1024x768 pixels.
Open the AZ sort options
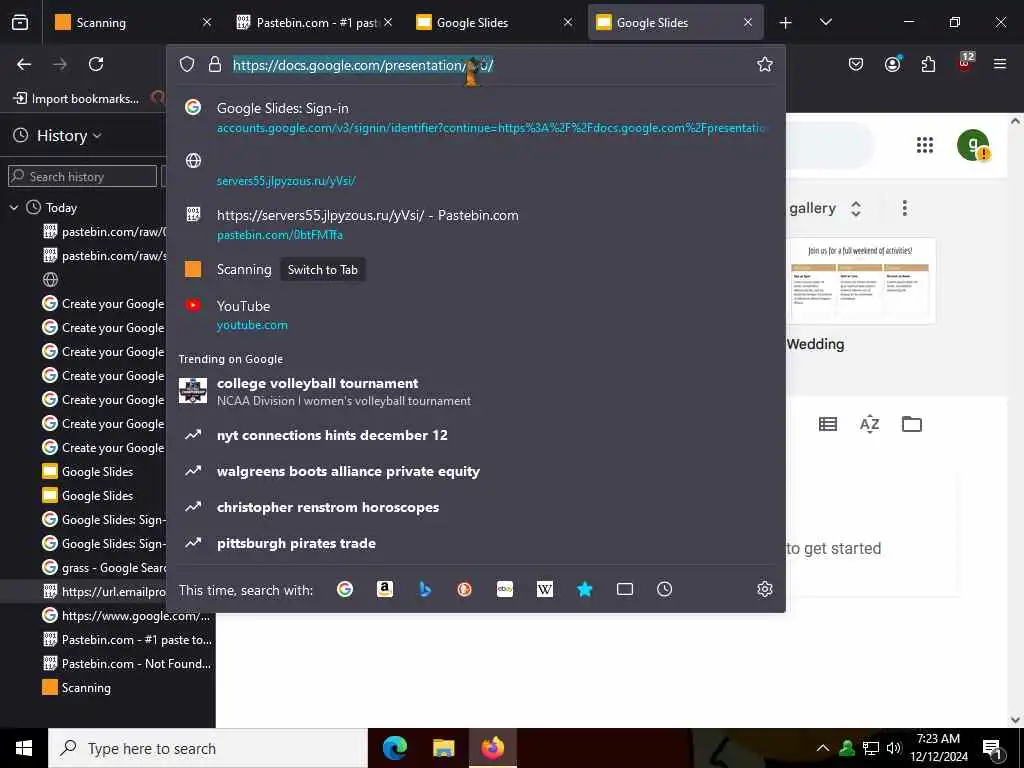click(x=869, y=424)
